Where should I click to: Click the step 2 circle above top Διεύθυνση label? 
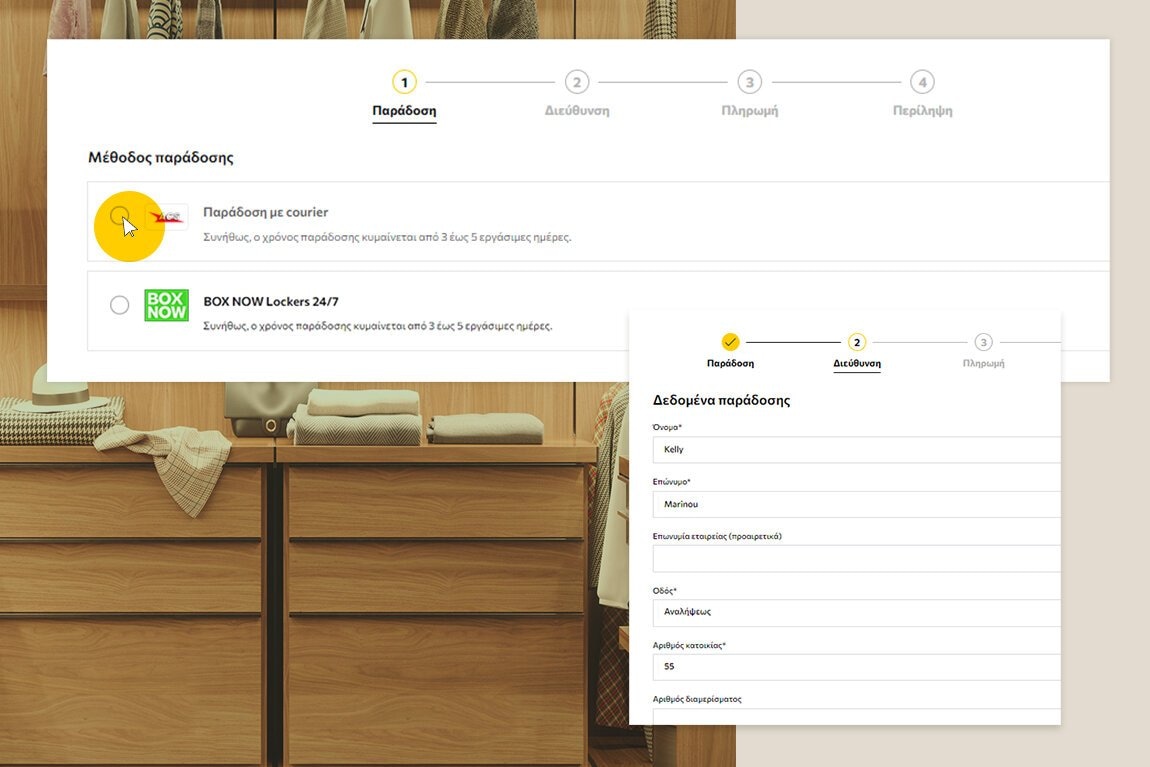pos(576,82)
